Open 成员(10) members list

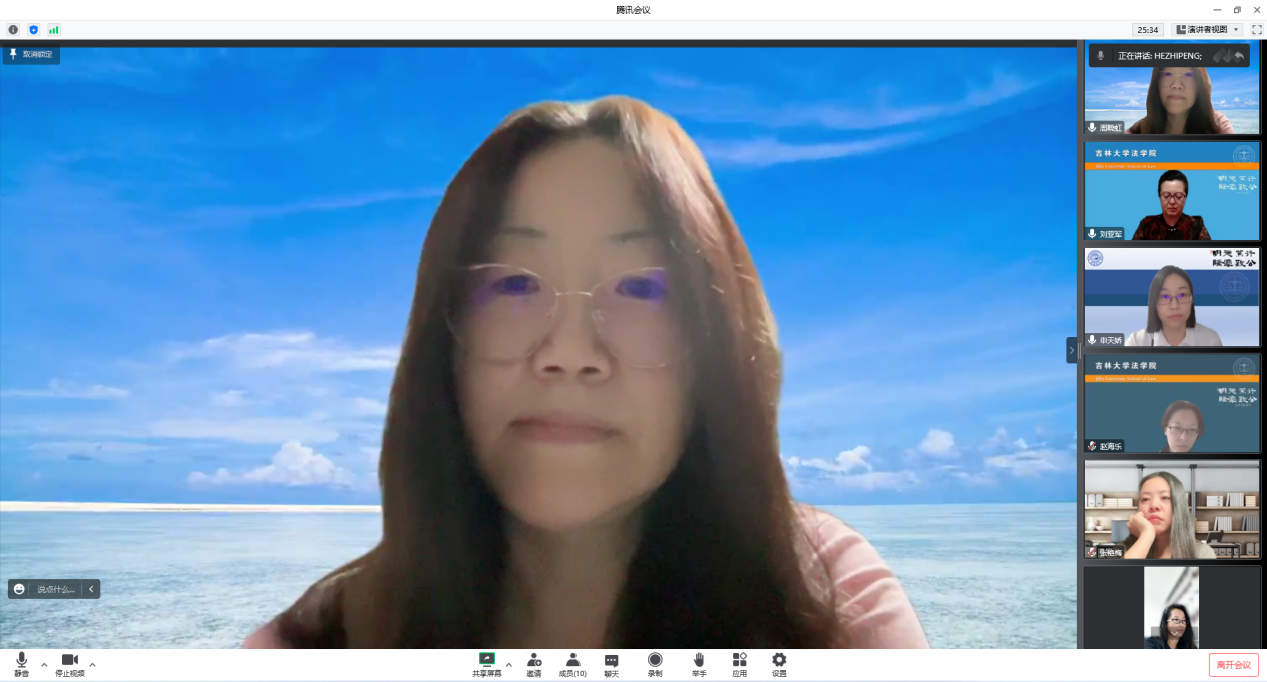572,661
